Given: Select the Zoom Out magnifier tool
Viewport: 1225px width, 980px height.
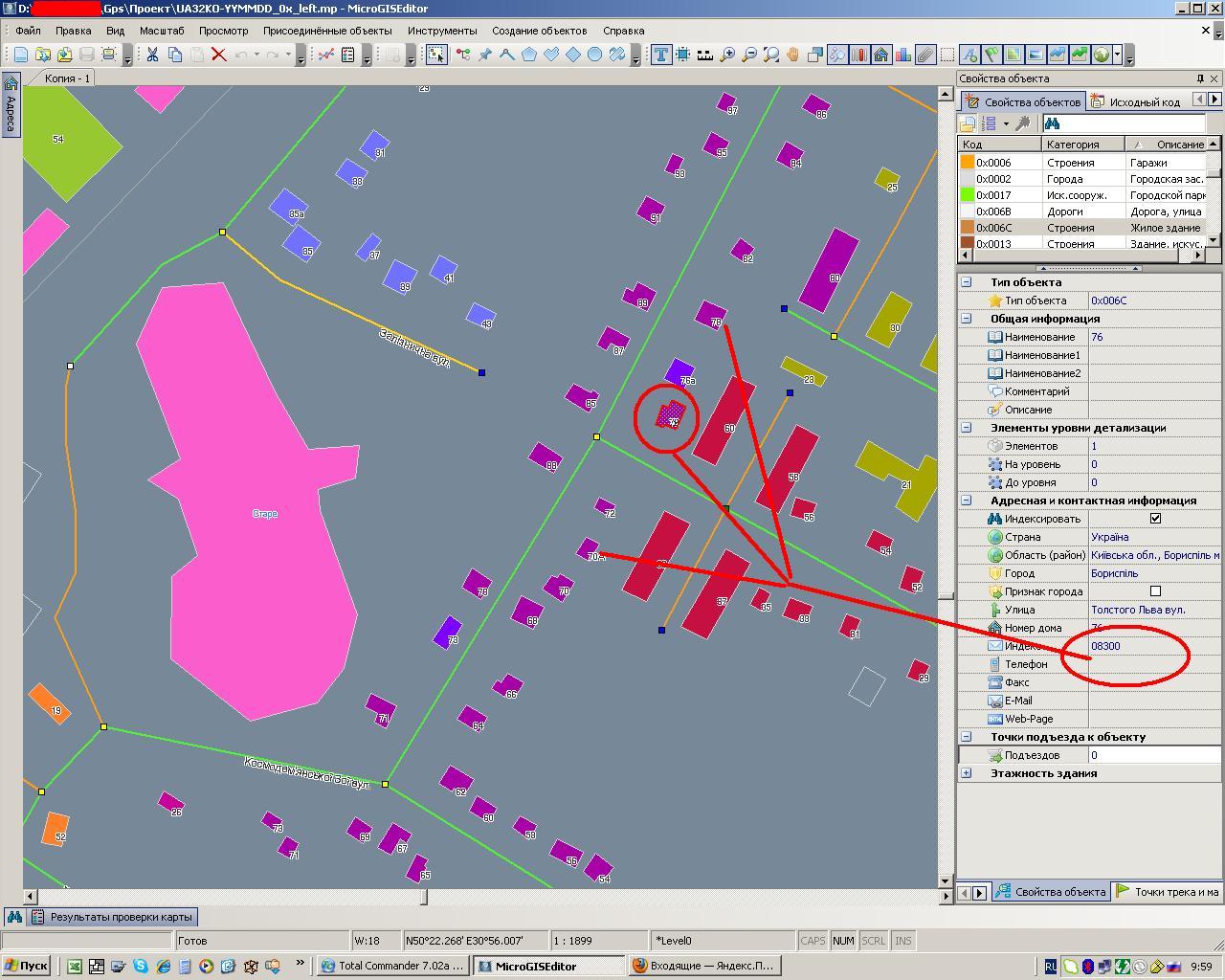Looking at the screenshot, I should pos(749,55).
